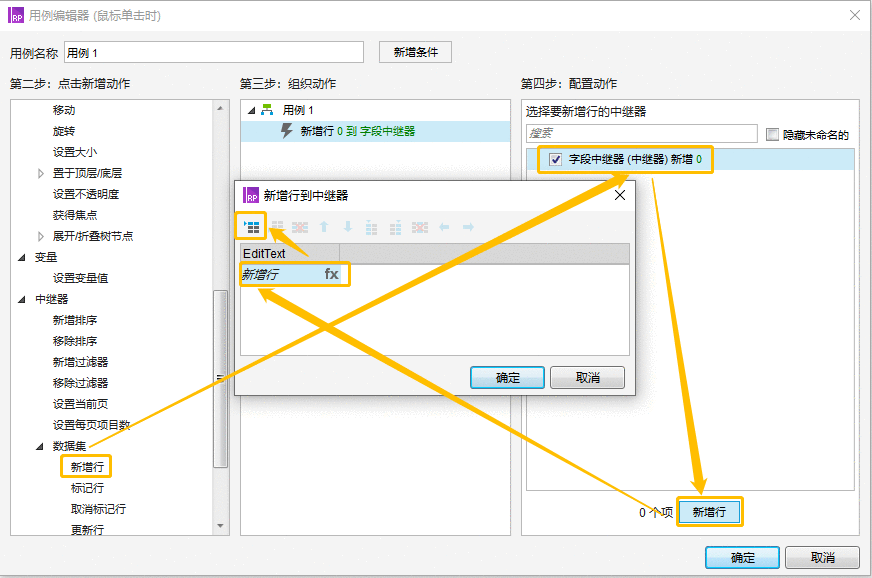Click the repeater 搜索 search box

(x=642, y=134)
